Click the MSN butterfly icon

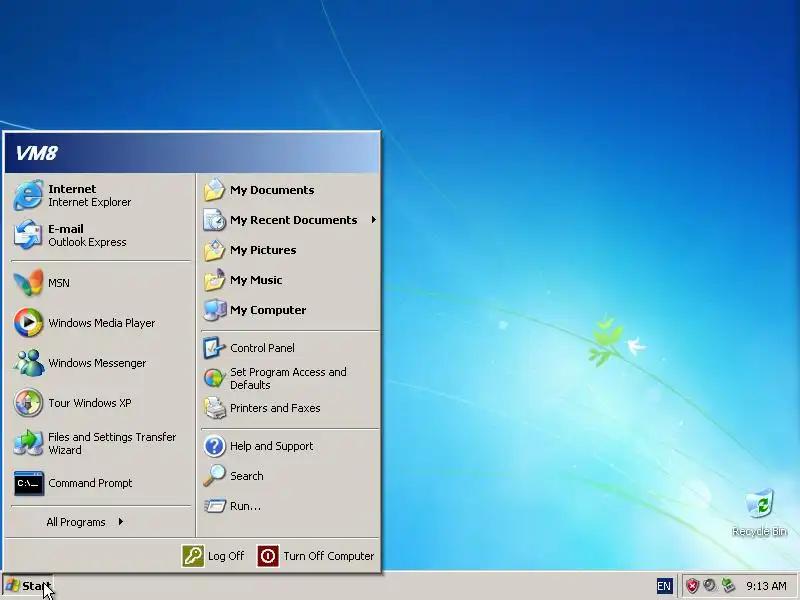click(x=28, y=283)
